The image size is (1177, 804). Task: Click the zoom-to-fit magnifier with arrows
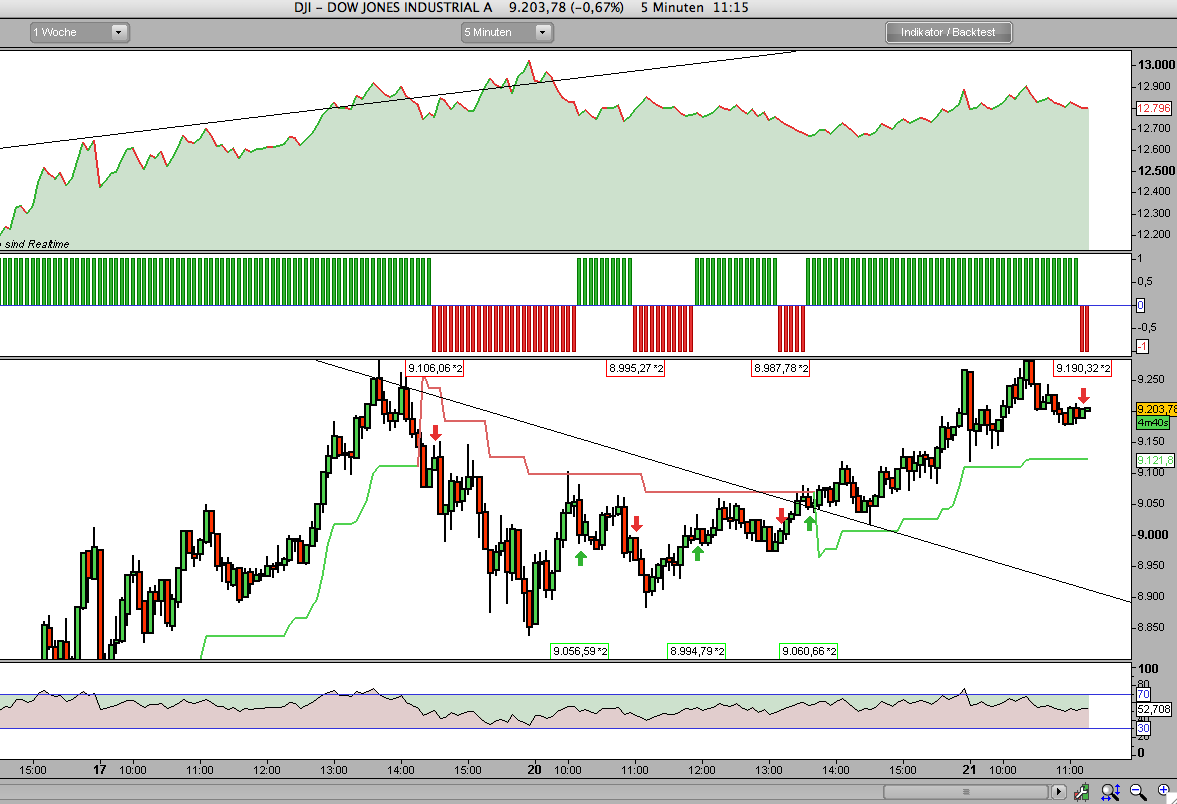click(x=1110, y=791)
